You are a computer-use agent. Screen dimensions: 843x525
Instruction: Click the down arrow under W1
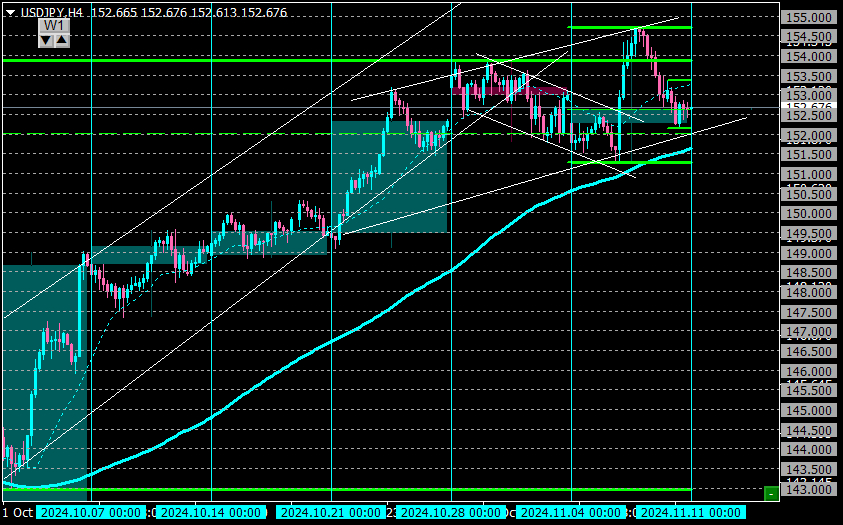coord(46,40)
